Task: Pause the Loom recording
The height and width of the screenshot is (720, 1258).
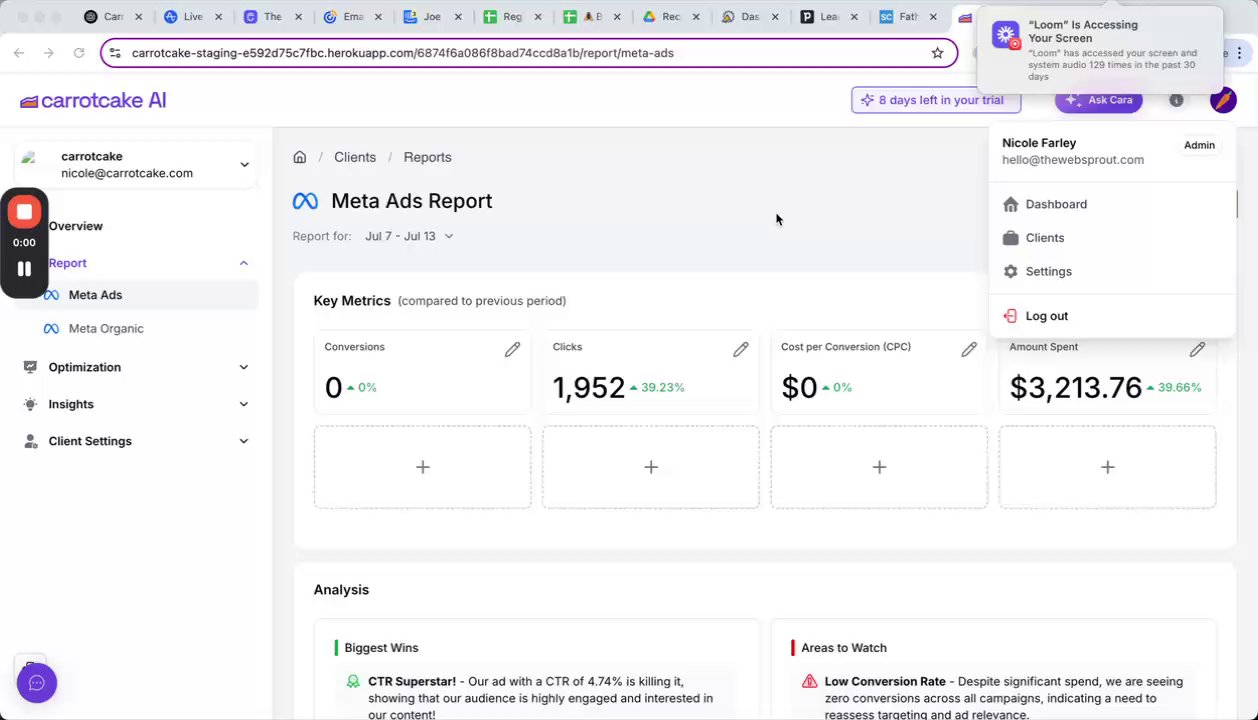Action: pos(24,269)
